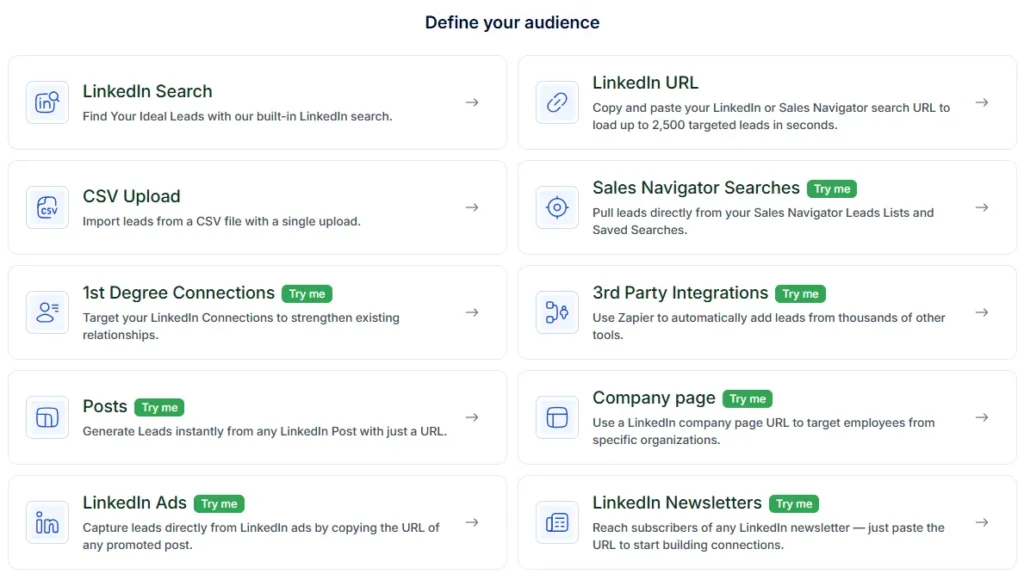Click 'Use Zapier to automatically add leads' text
Viewport: 1024px width, 580px height.
(x=769, y=327)
